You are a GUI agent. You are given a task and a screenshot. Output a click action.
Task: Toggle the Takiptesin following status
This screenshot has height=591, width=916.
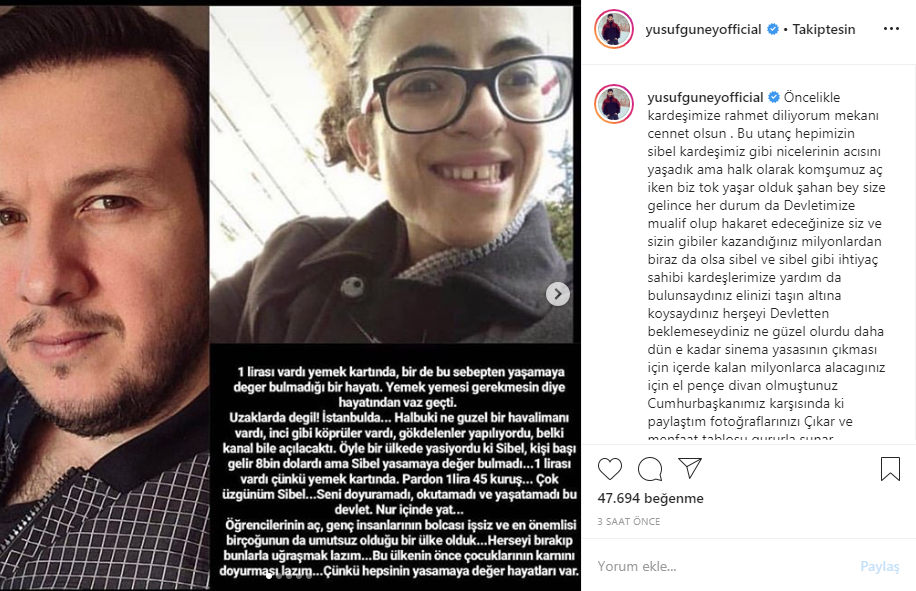(x=824, y=29)
